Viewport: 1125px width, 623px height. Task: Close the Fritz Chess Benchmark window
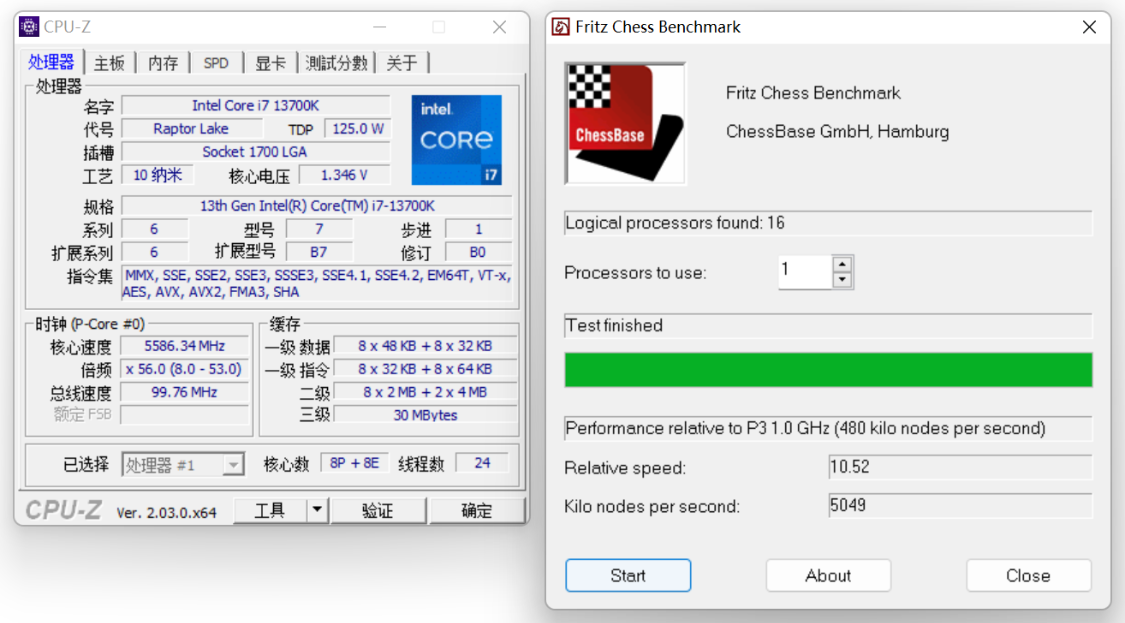1089,27
